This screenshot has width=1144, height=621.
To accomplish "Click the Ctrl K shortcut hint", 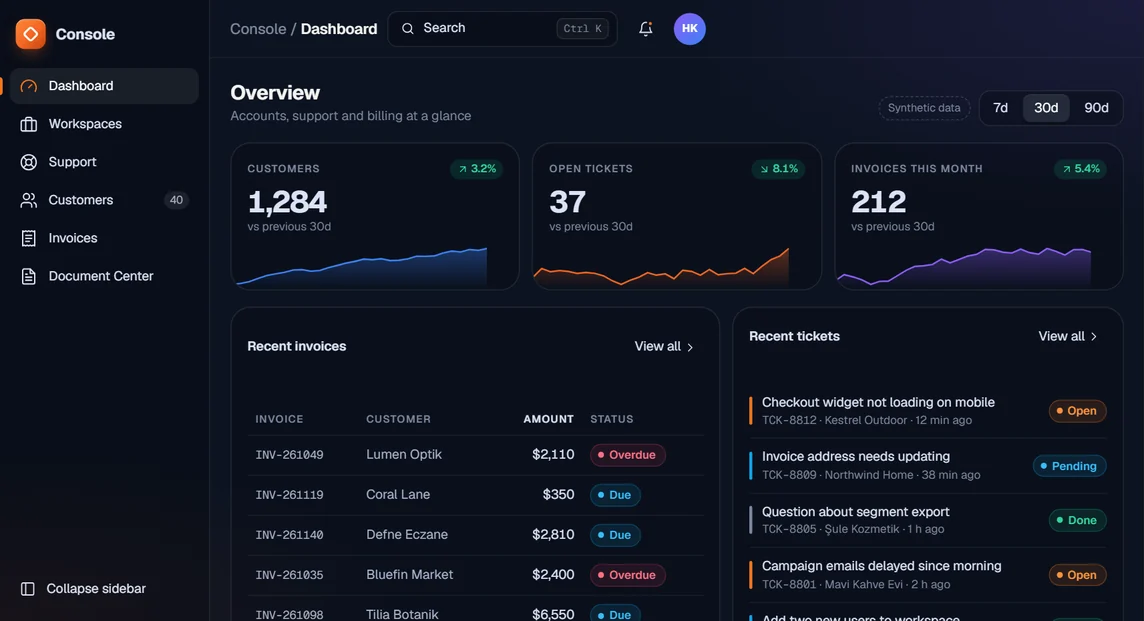I will 582,28.
